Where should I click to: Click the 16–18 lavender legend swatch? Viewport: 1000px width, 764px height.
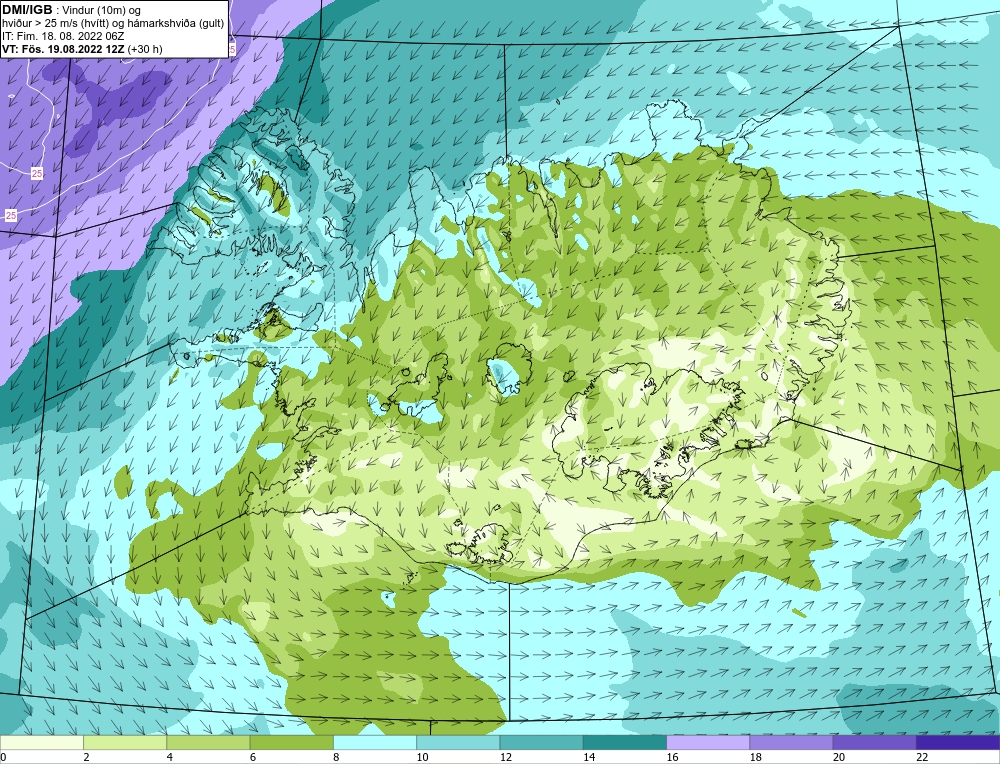(x=708, y=743)
